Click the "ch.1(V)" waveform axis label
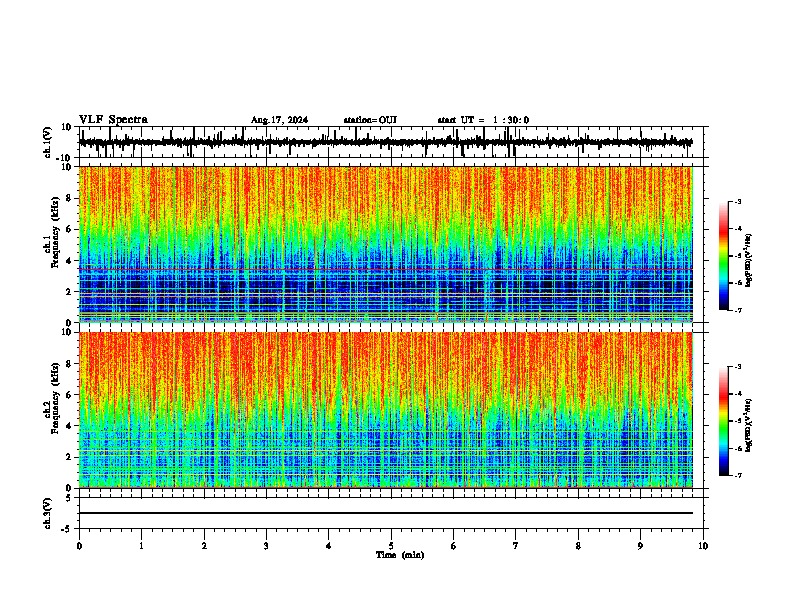This screenshot has height=612, width=792. [47, 142]
